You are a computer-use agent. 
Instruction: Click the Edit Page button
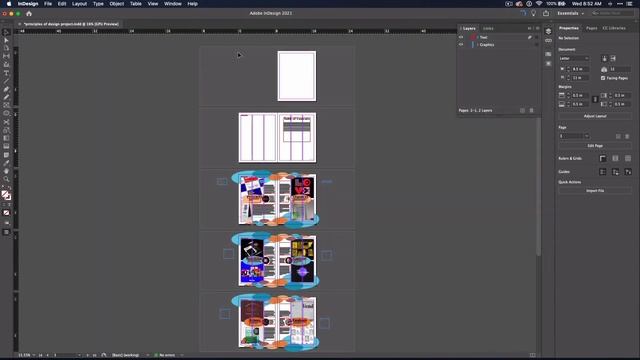point(595,146)
